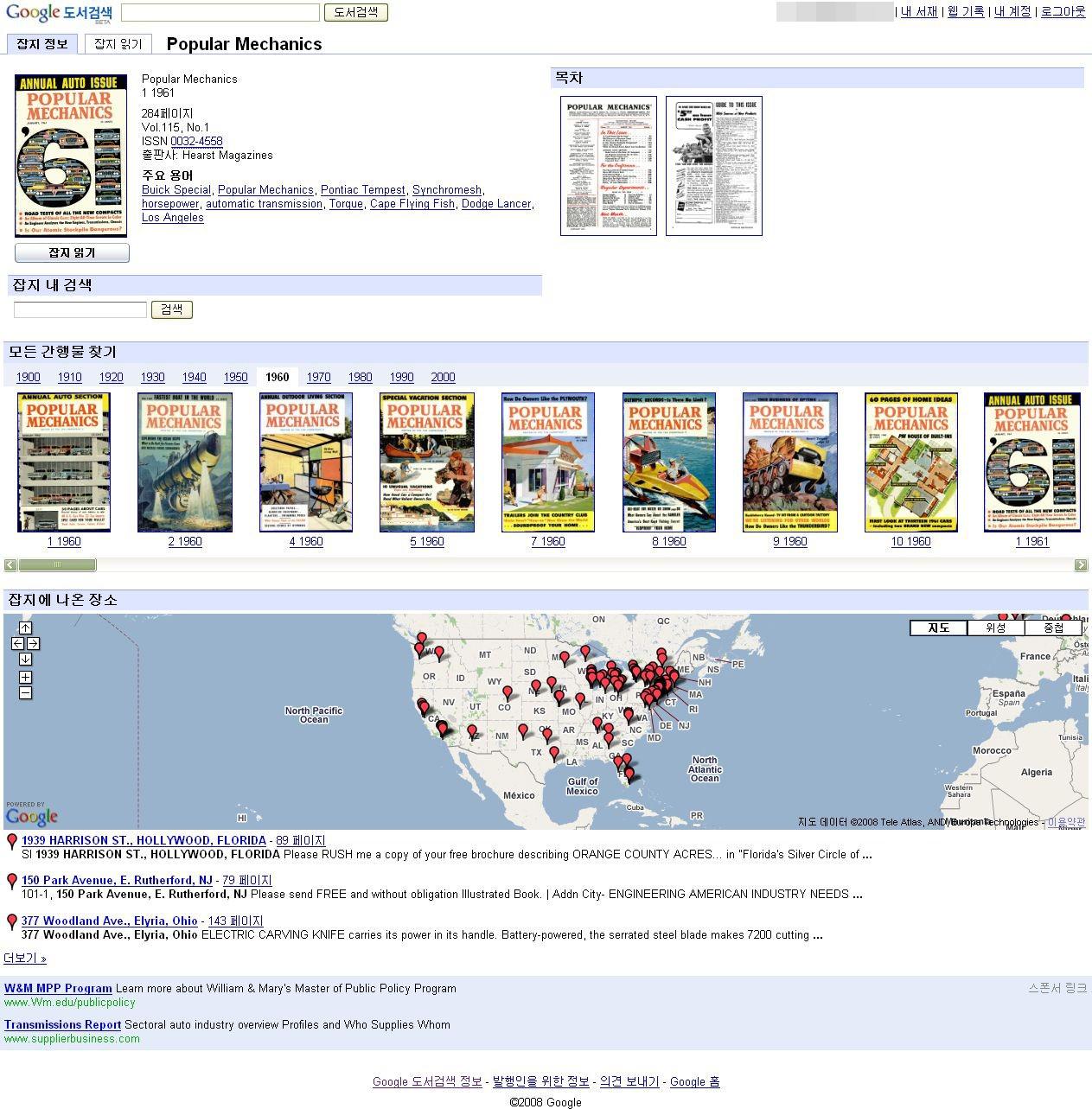Viewport: 1092px width, 1109px height.
Task: Open the automatic transmission term link
Action: click(x=264, y=203)
